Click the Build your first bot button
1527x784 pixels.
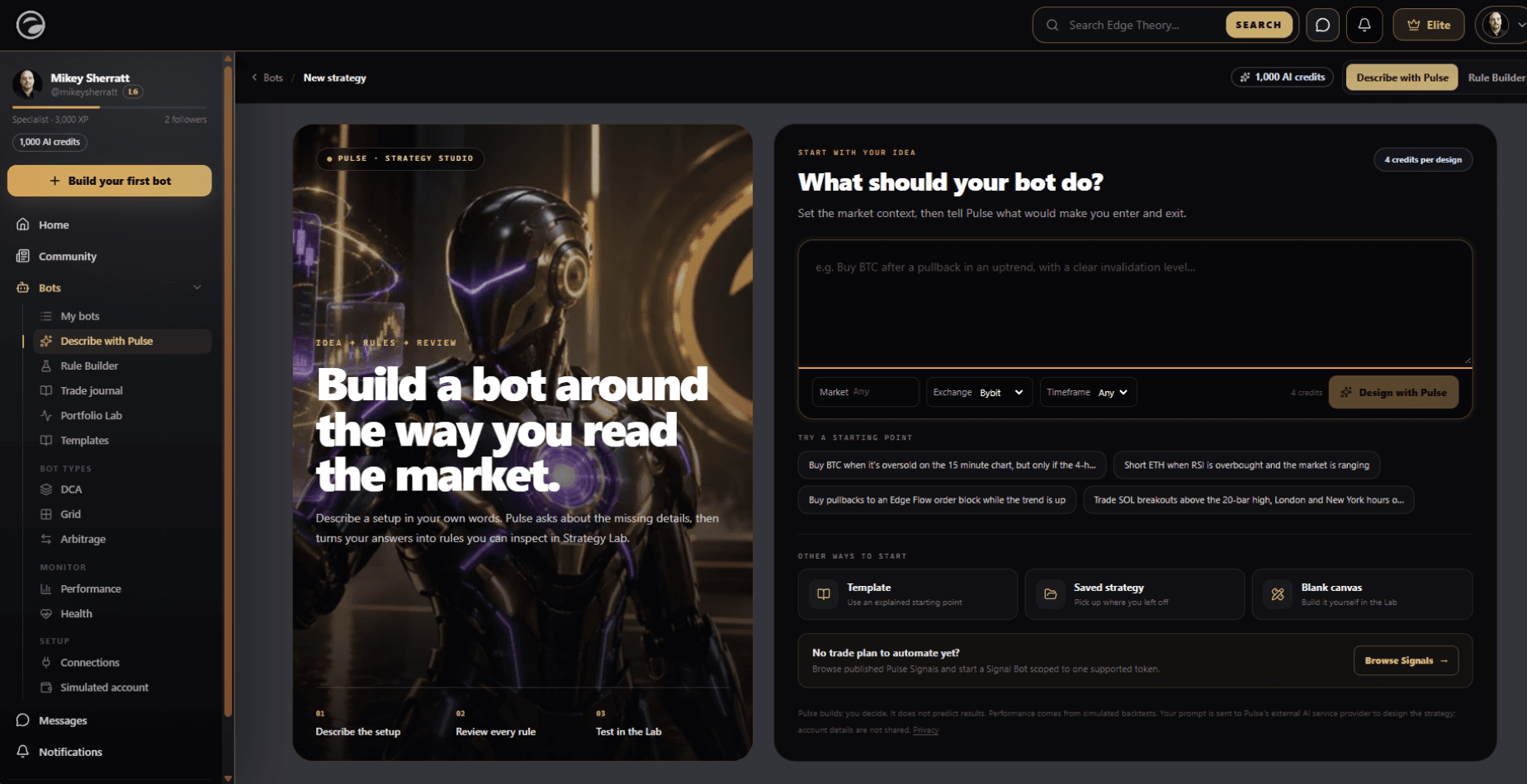[110, 181]
